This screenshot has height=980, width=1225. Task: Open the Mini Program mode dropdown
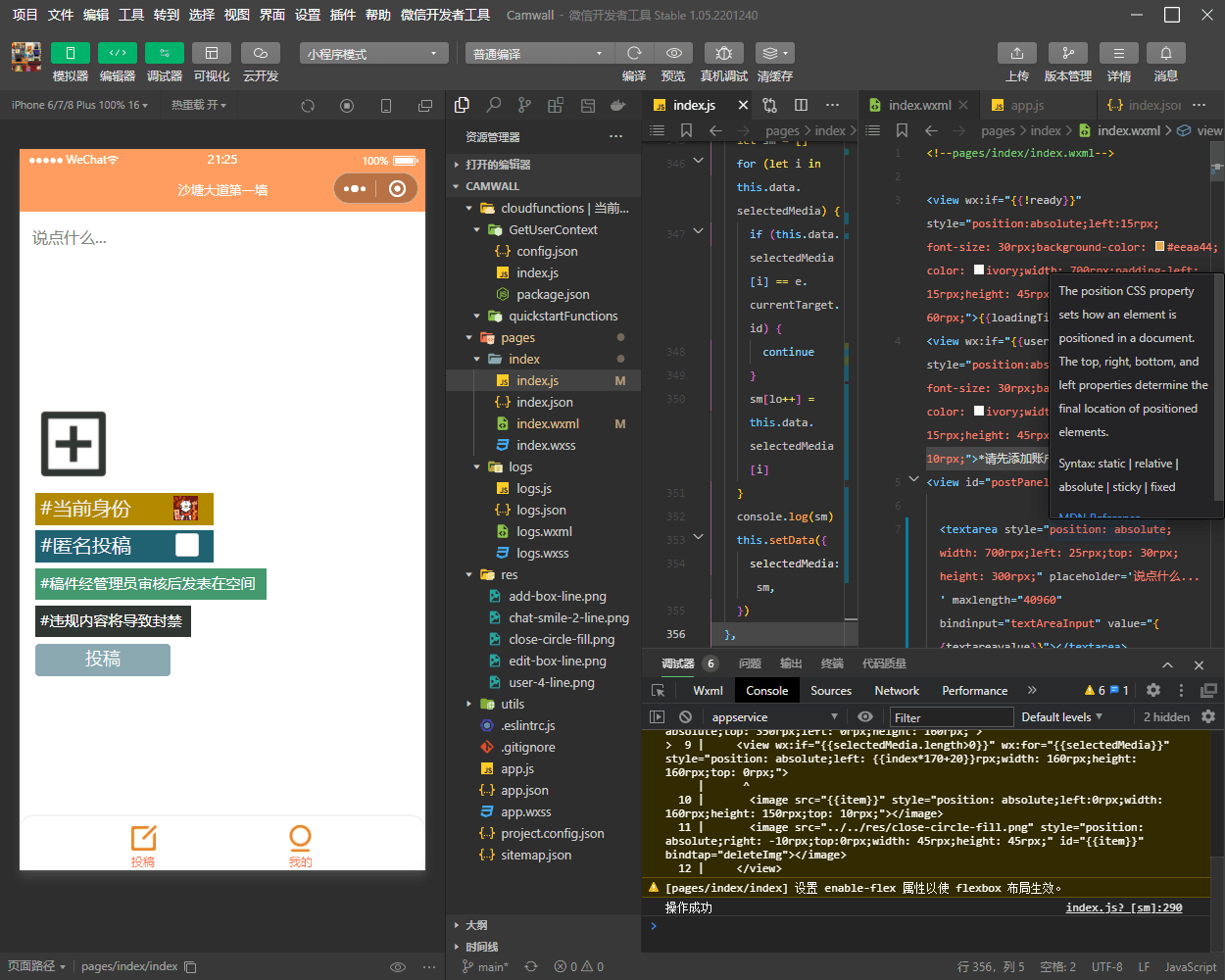371,54
